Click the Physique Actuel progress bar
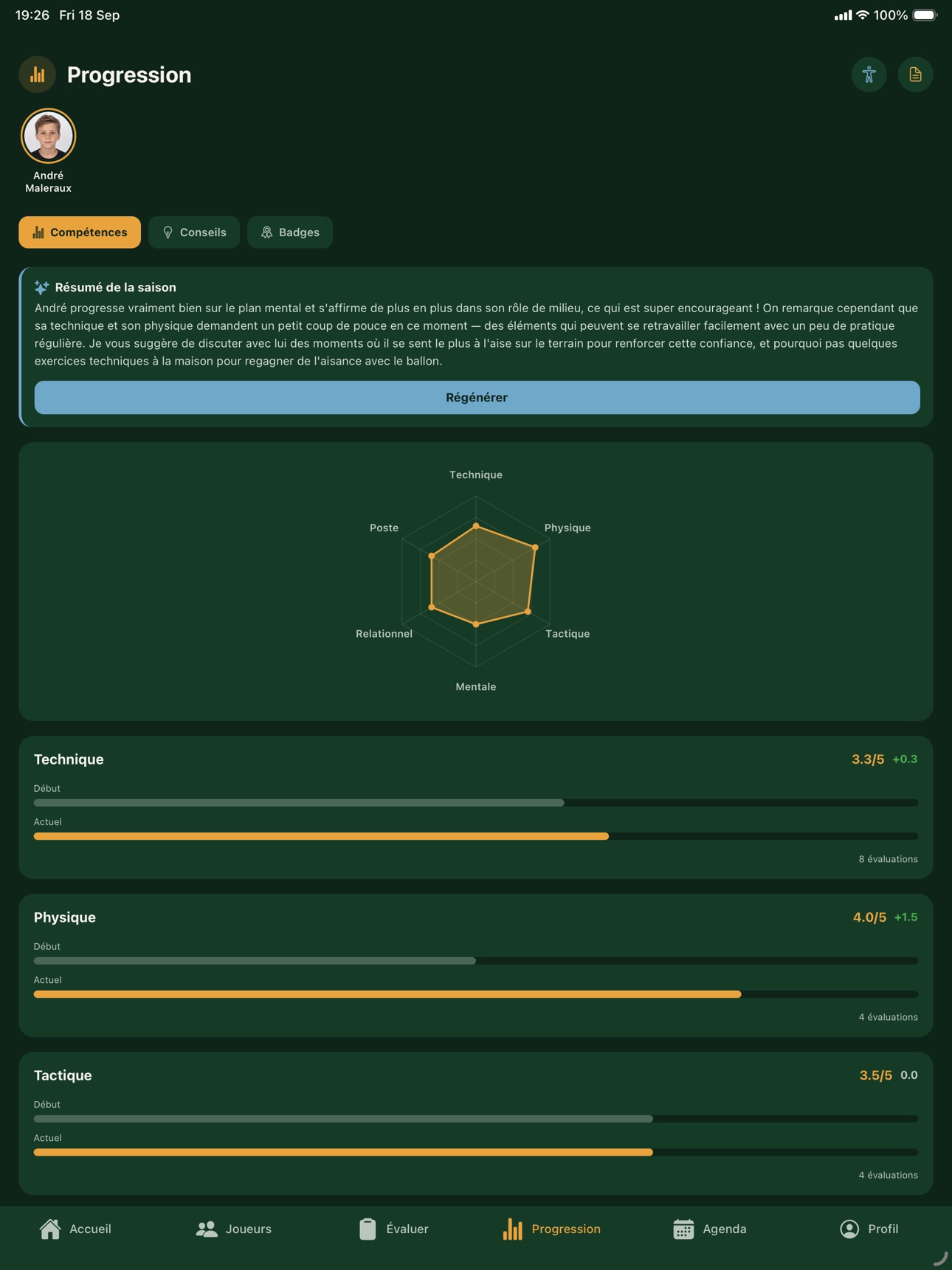Viewport: 952px width, 1270px height. [x=476, y=994]
